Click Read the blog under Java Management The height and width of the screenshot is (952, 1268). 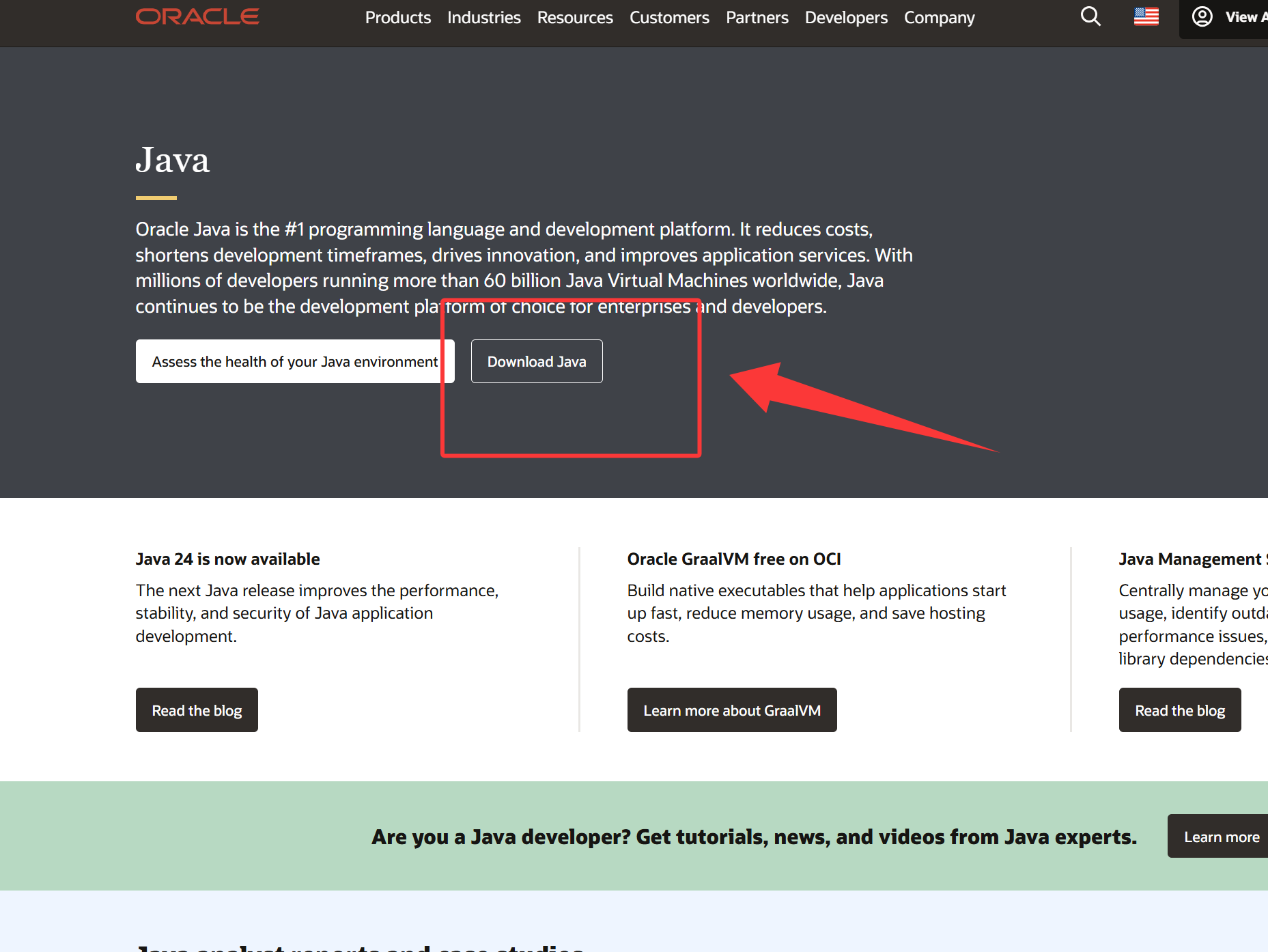(x=1180, y=710)
